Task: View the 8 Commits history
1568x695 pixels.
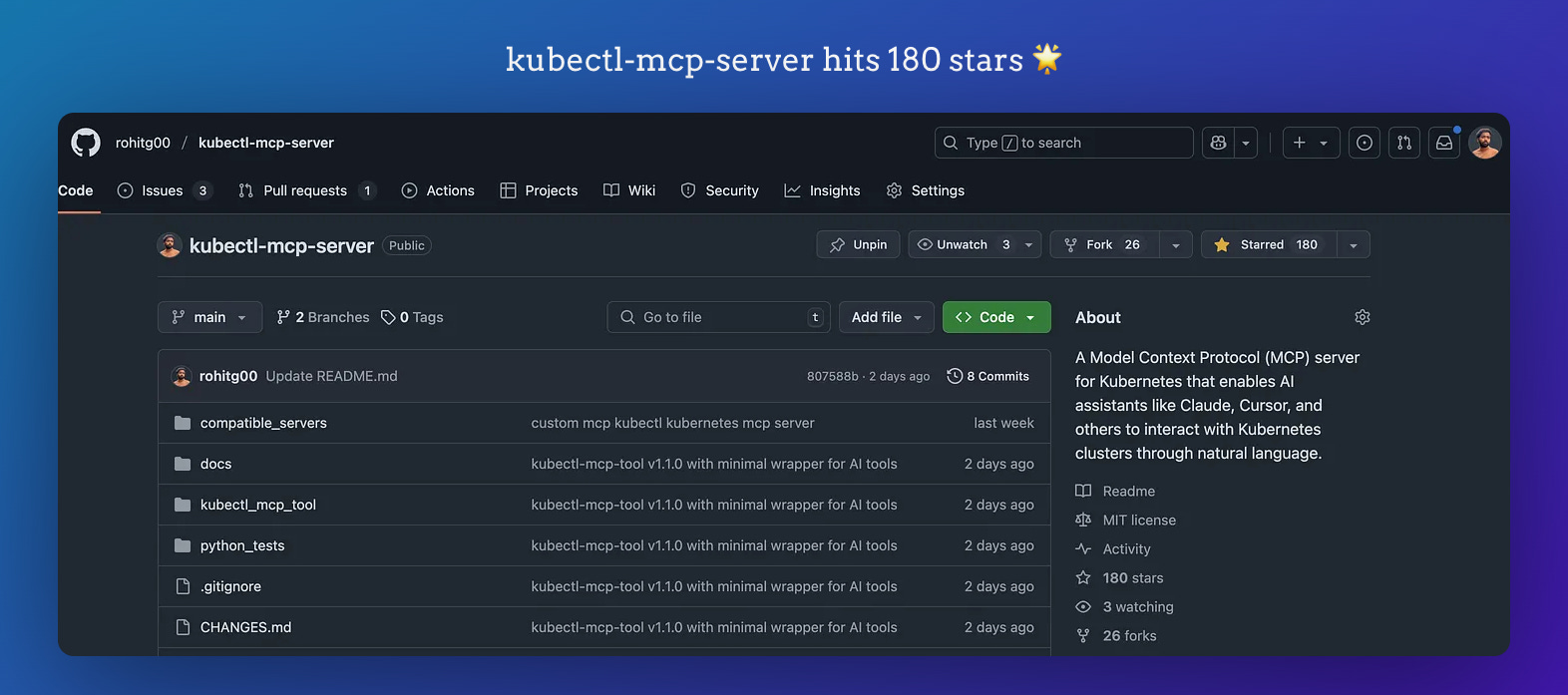Action: coord(988,376)
